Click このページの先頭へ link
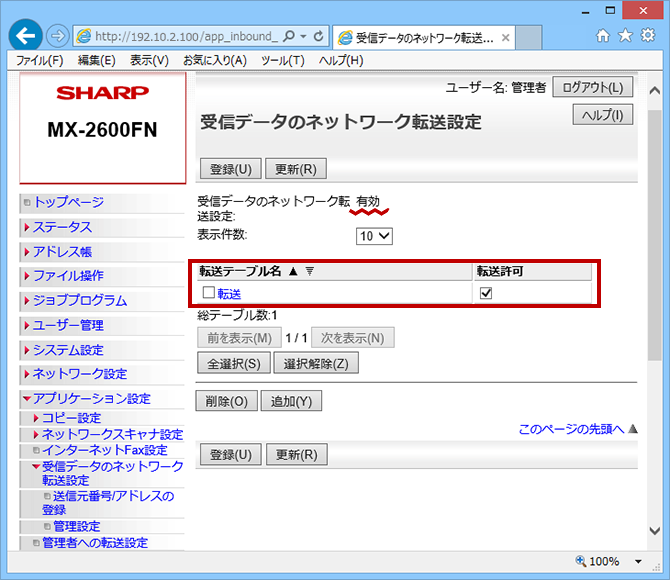This screenshot has height=580, width=670. pos(570,429)
